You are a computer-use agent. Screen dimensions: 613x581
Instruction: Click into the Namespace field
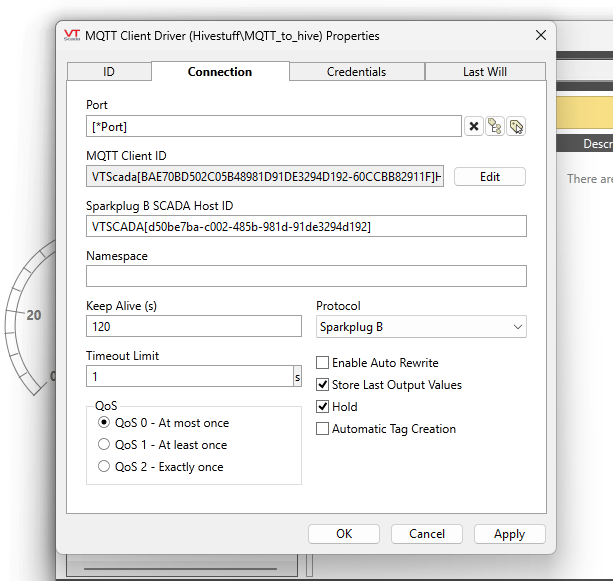[306, 277]
